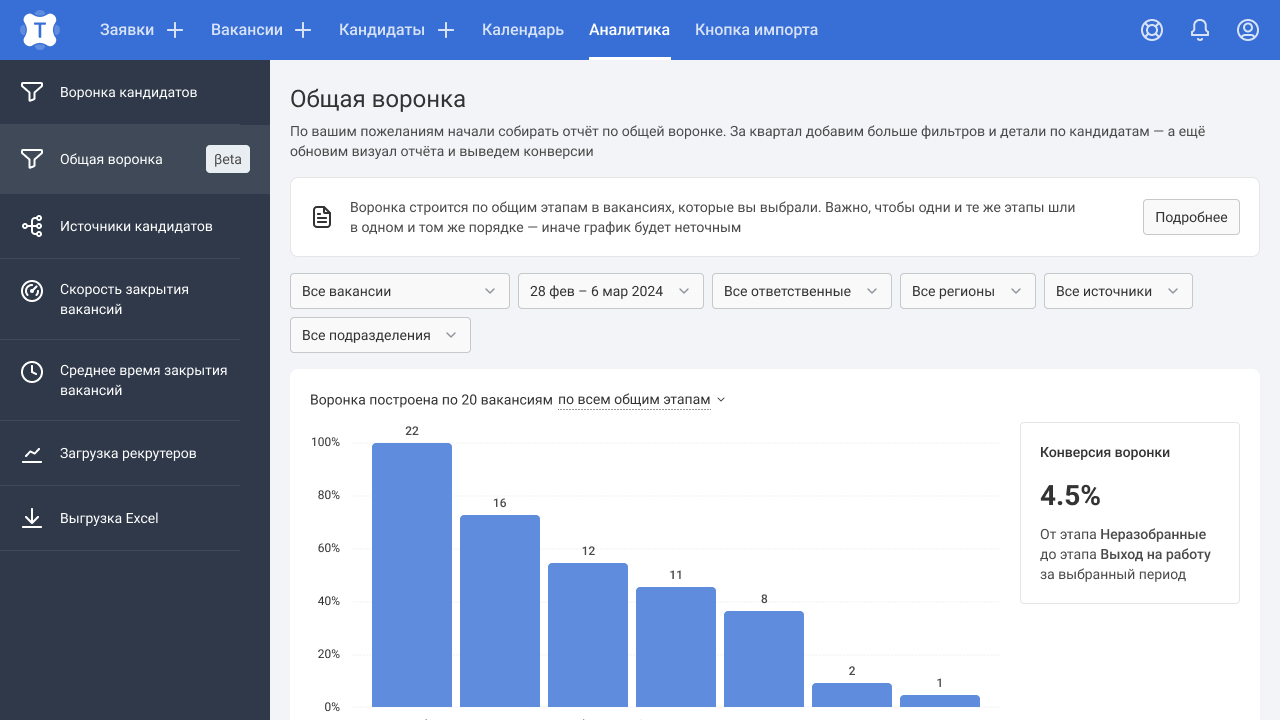Expand Все регионы dropdown
Image resolution: width=1280 pixels, height=720 pixels.
pyautogui.click(x=968, y=291)
